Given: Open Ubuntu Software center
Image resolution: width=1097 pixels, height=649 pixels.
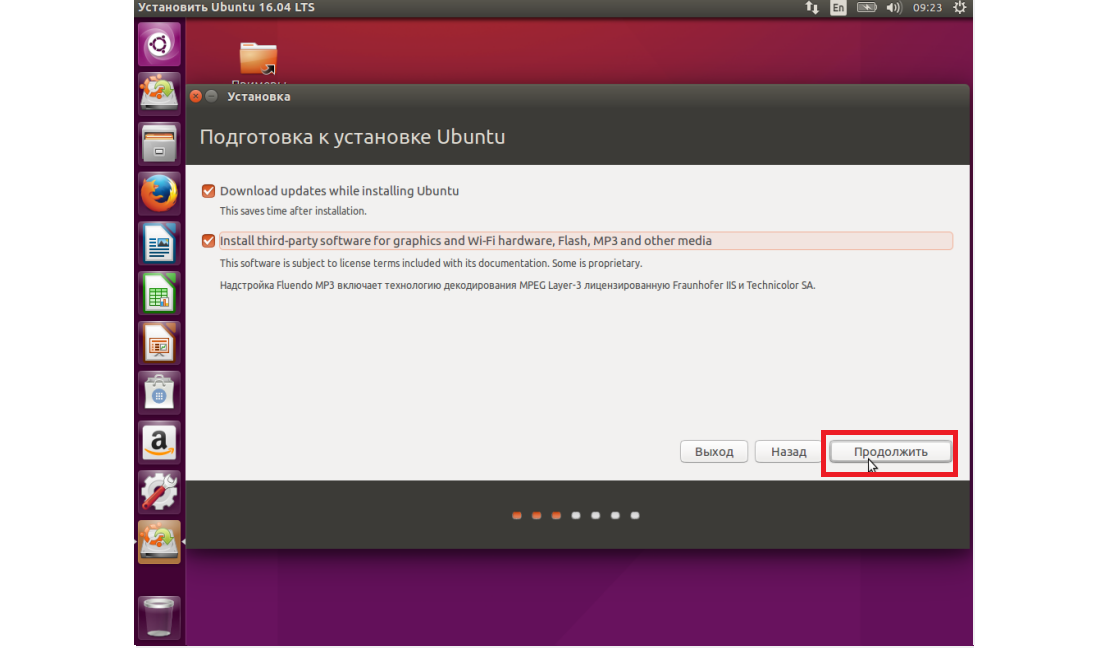Looking at the screenshot, I should [159, 392].
